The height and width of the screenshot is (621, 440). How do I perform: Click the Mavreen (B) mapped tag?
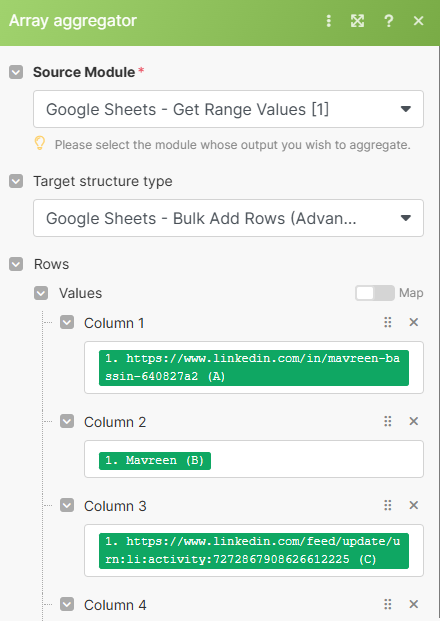coord(155,461)
